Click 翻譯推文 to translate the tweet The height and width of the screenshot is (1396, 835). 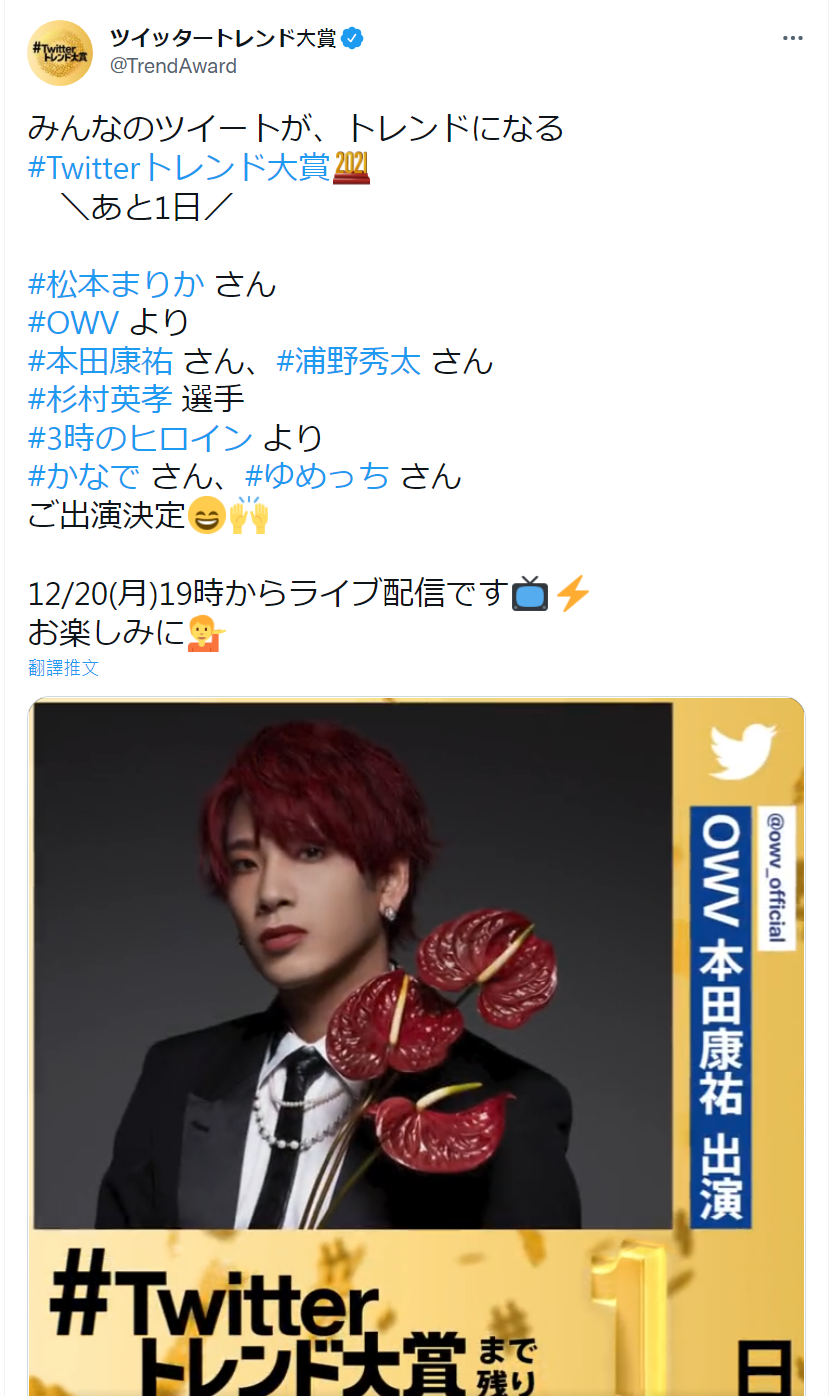(x=64, y=668)
